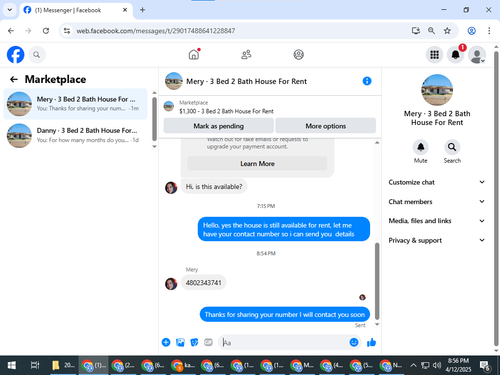Image resolution: width=500 pixels, height=375 pixels.
Task: Click the Learn More button
Action: point(257,164)
